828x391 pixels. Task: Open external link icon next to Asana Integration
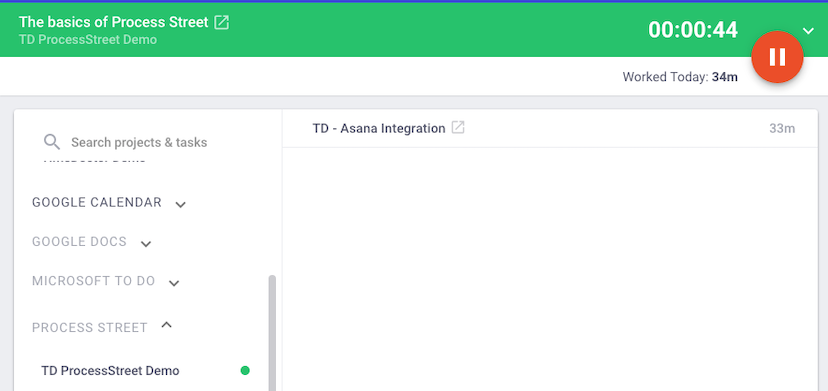pos(458,127)
